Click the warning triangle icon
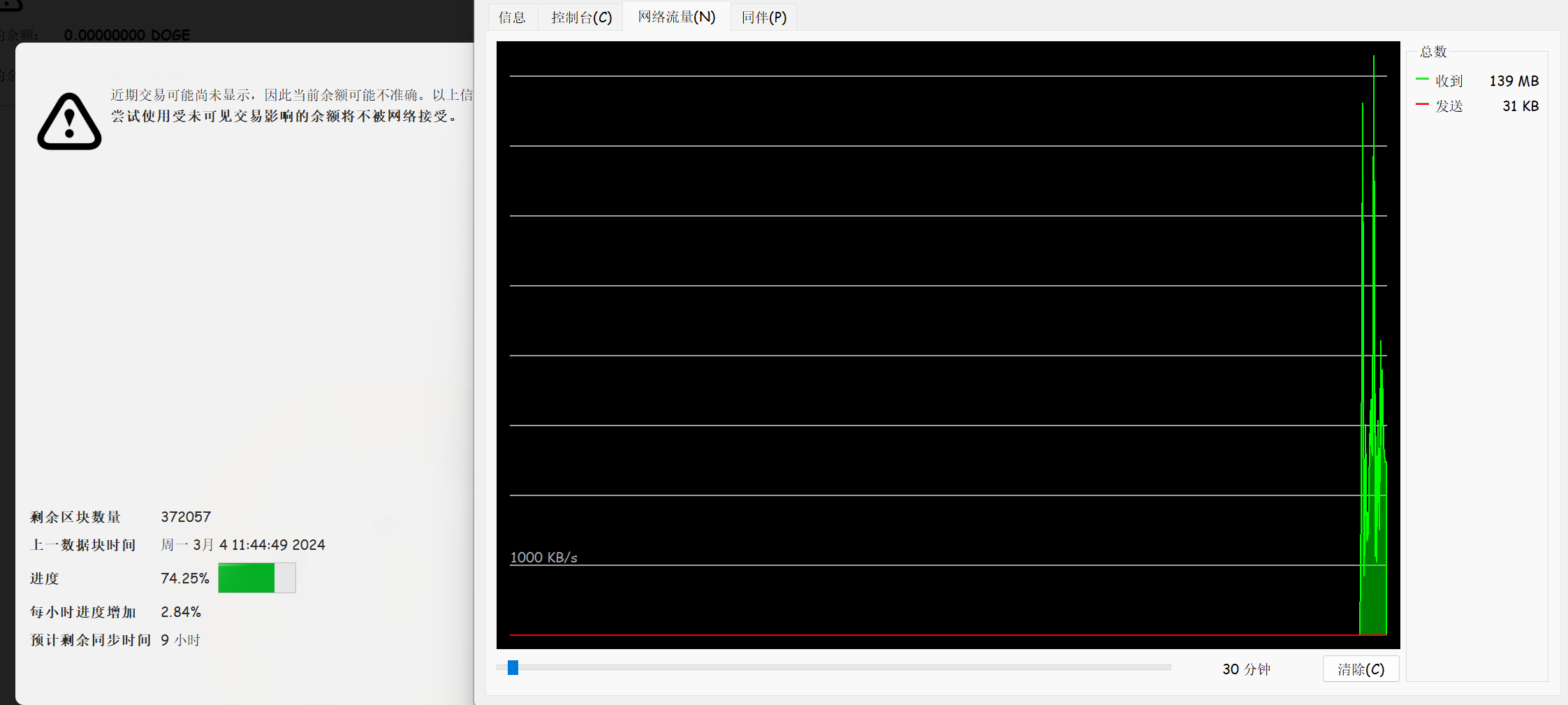Image resolution: width=1568 pixels, height=705 pixels. (x=69, y=122)
